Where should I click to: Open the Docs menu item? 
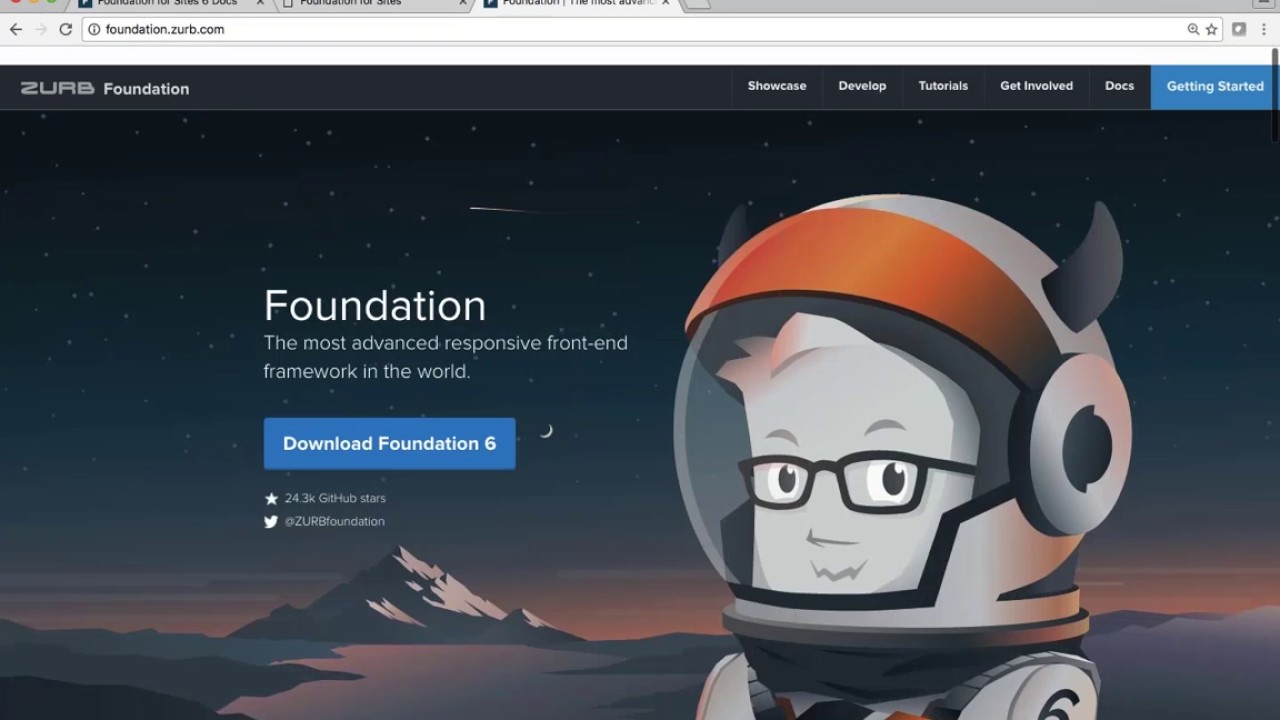click(x=1119, y=86)
